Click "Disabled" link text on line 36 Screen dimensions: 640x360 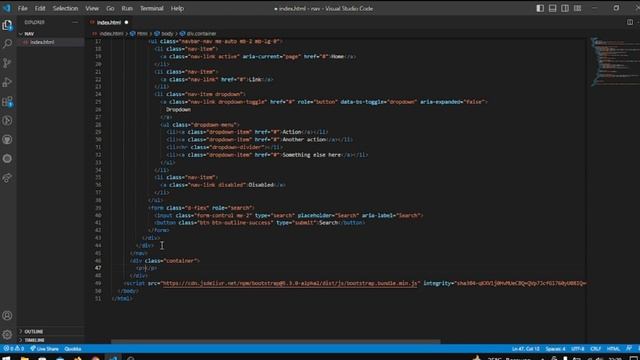261,185
